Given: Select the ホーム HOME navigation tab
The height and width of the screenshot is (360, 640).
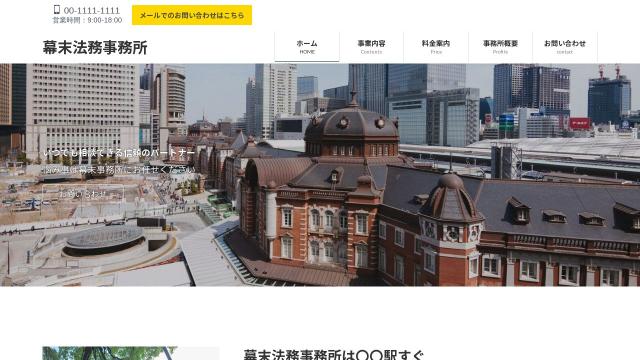Looking at the screenshot, I should pyautogui.click(x=307, y=47).
